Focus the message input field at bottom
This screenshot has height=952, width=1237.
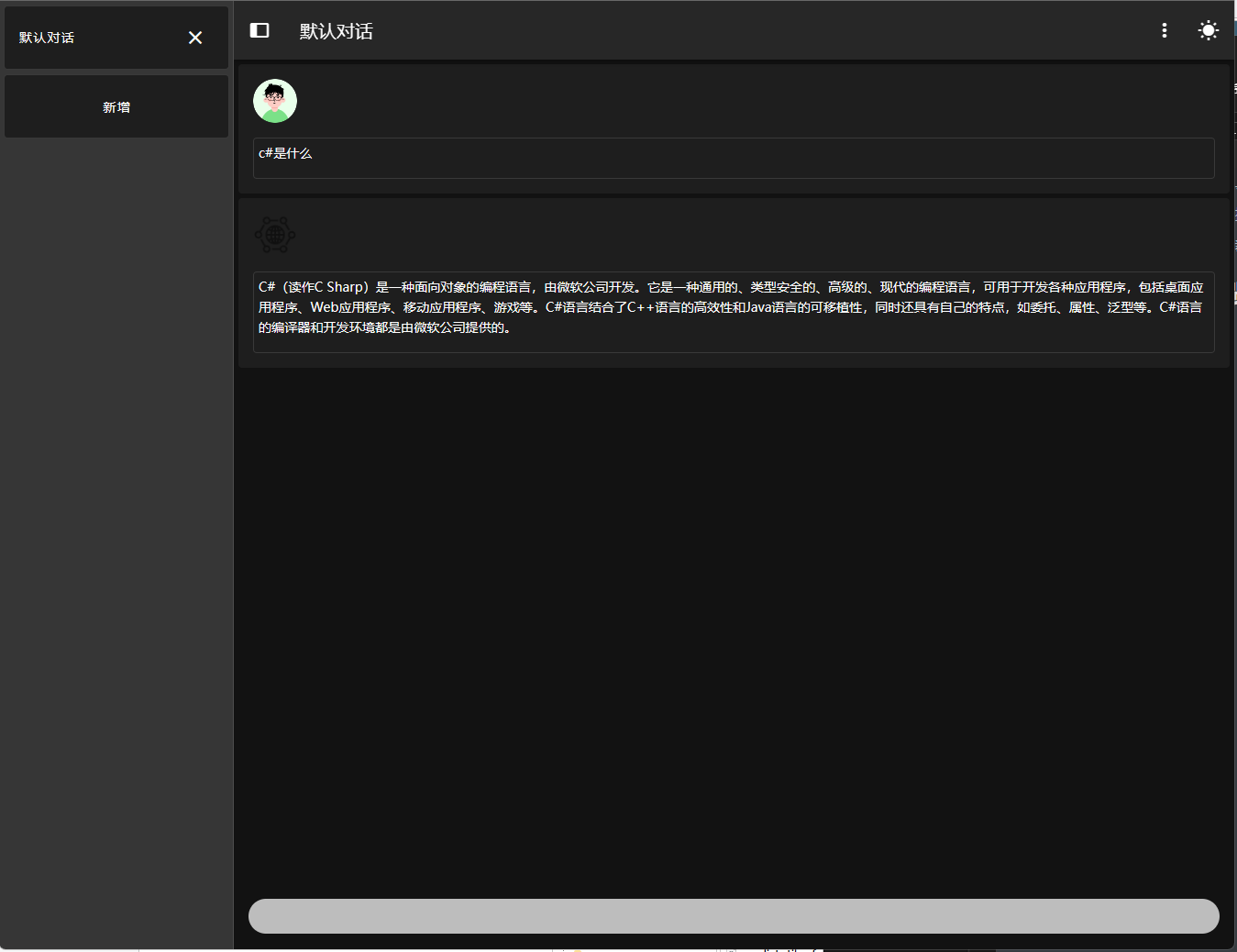coord(734,916)
